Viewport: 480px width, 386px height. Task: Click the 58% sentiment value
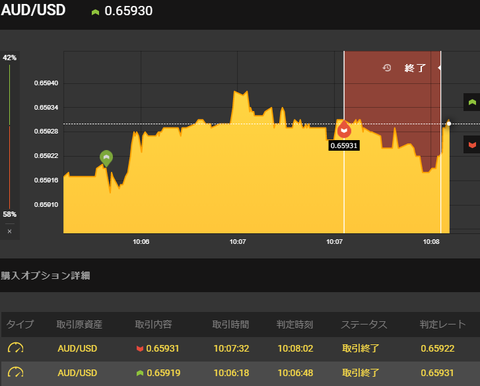(x=9, y=214)
